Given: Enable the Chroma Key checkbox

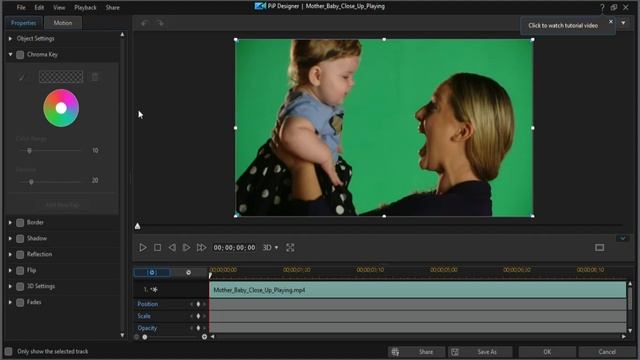Looking at the screenshot, I should click(x=20, y=55).
